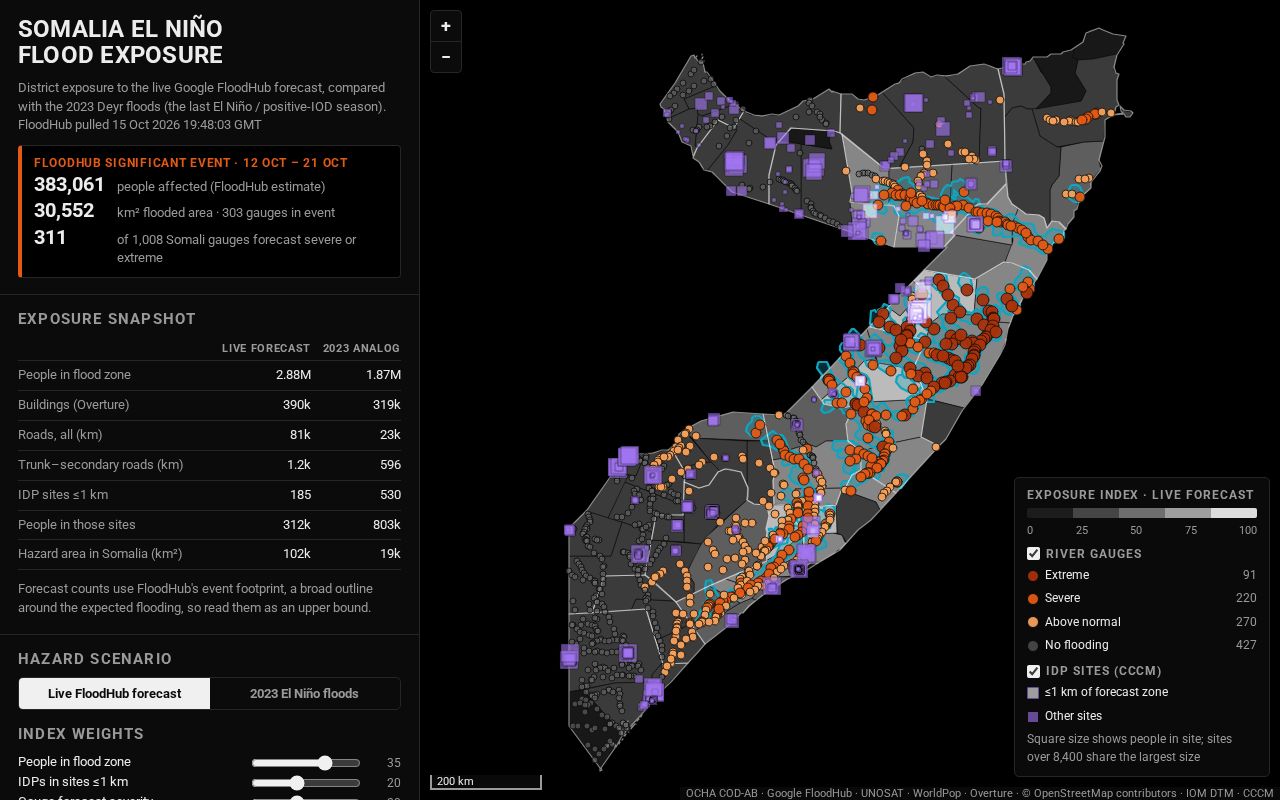Click the Other sites purple square
Screen dimensions: 1280x800
click(1033, 716)
